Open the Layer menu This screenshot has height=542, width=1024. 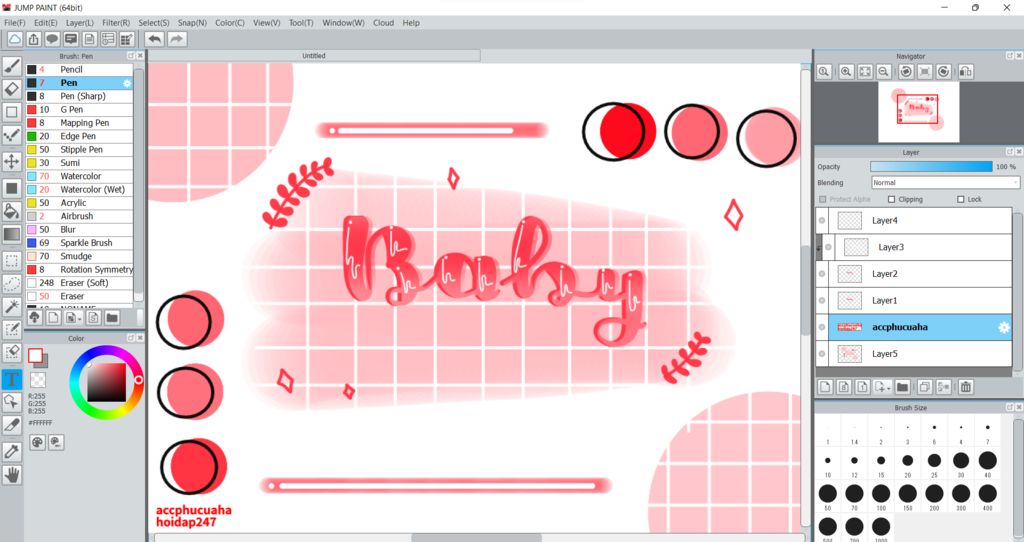coord(80,23)
